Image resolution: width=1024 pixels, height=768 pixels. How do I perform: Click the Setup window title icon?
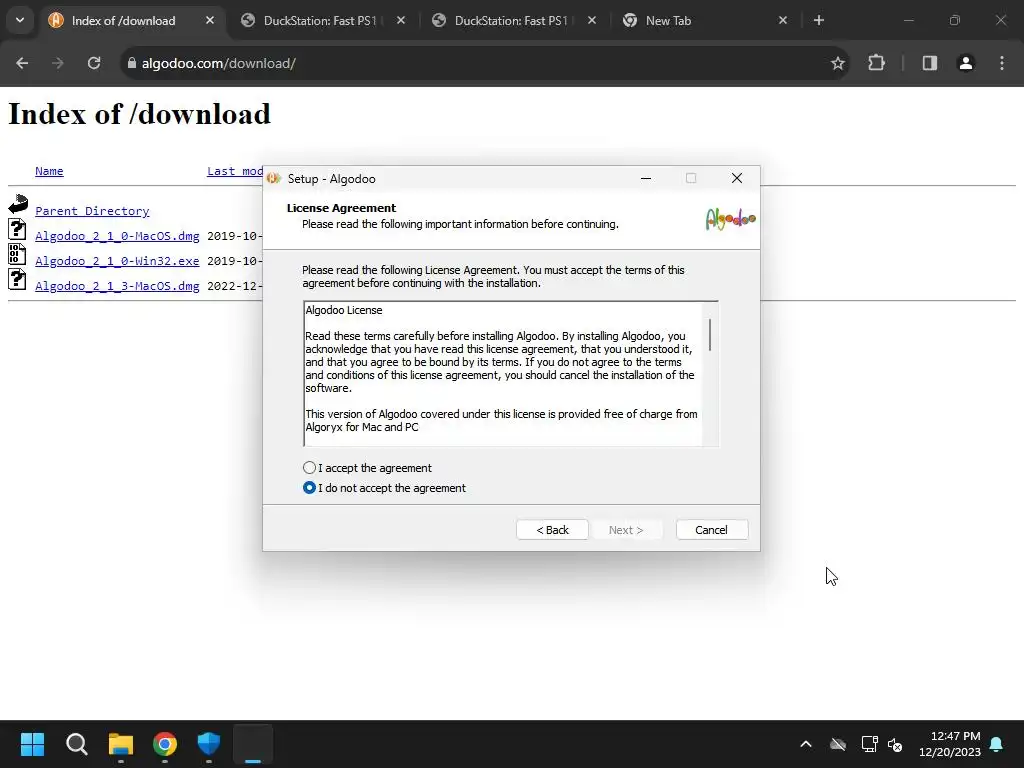pyautogui.click(x=274, y=178)
